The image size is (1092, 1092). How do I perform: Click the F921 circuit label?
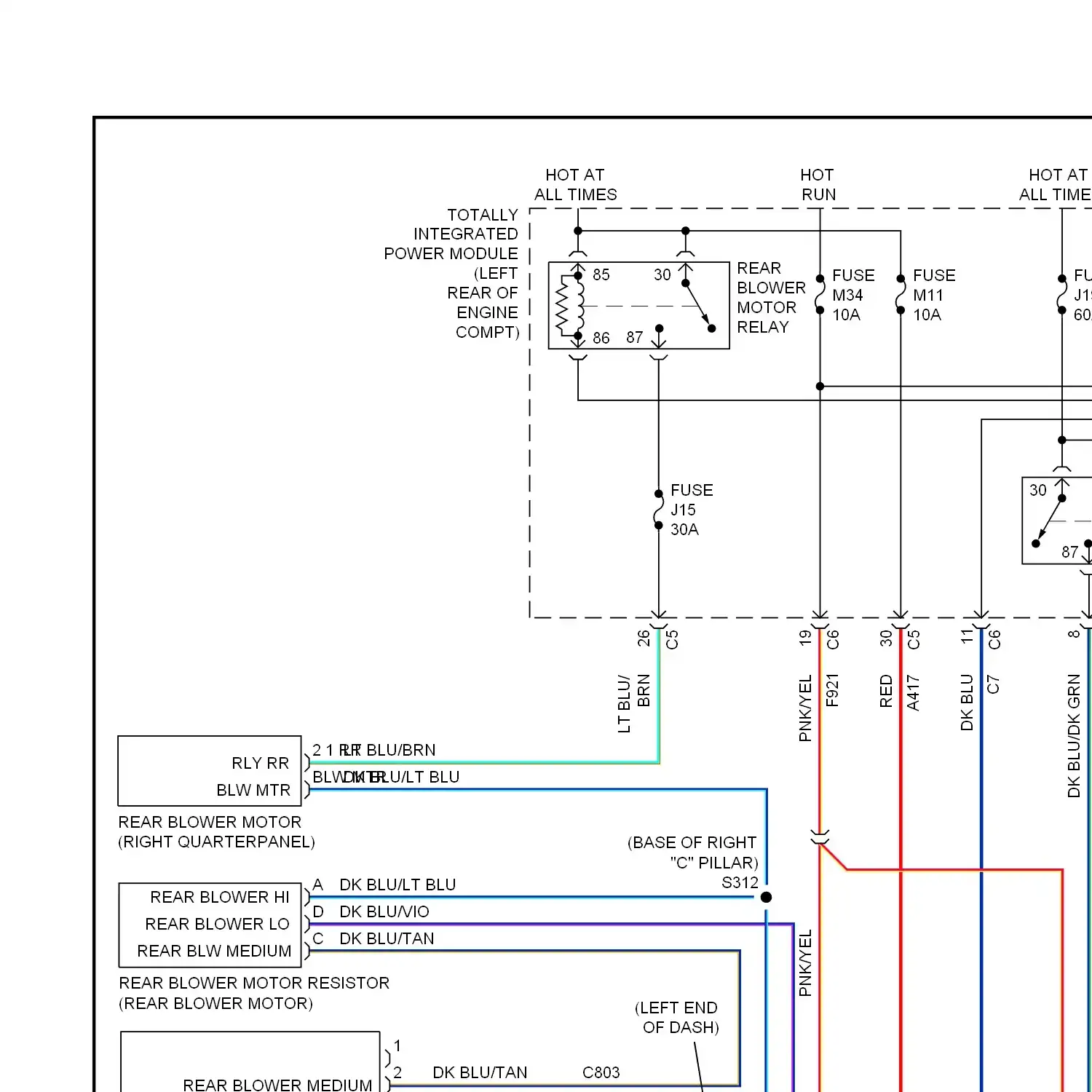[833, 690]
